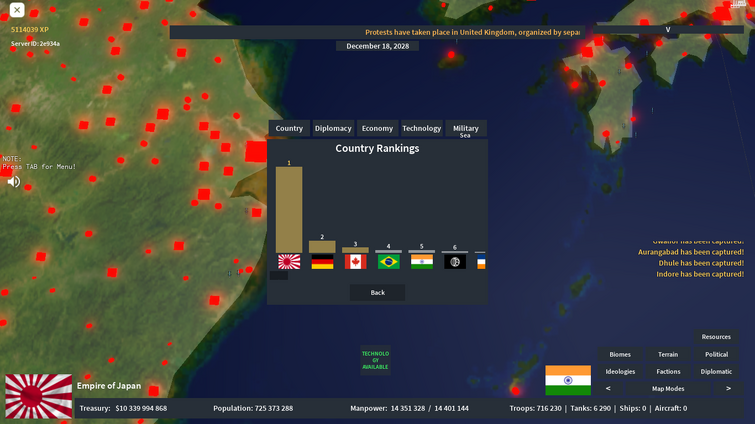Switch to Ideologies map mode
The height and width of the screenshot is (424, 755).
pos(620,372)
